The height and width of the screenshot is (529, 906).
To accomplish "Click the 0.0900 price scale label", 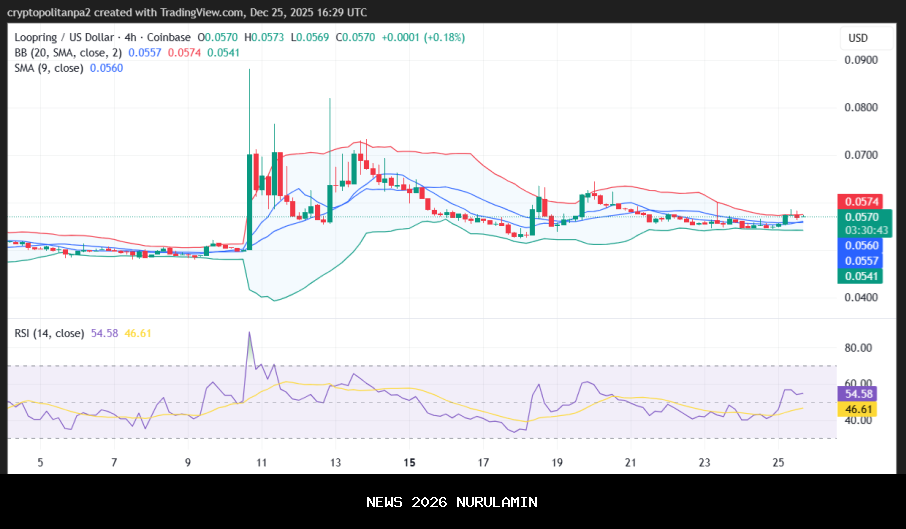I will point(860,60).
